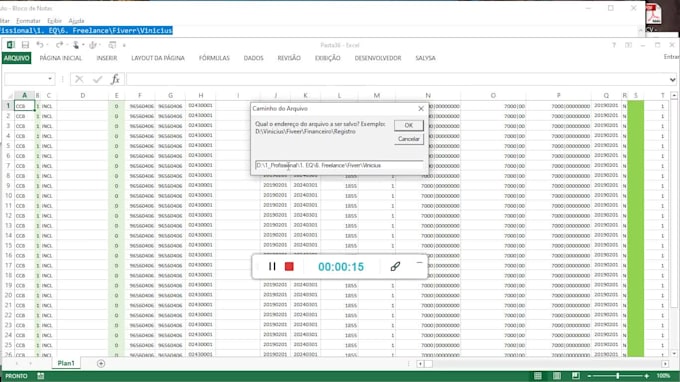Open the customize quick access toolbar arrow
Viewport: 680px width, 382px height.
click(124, 45)
